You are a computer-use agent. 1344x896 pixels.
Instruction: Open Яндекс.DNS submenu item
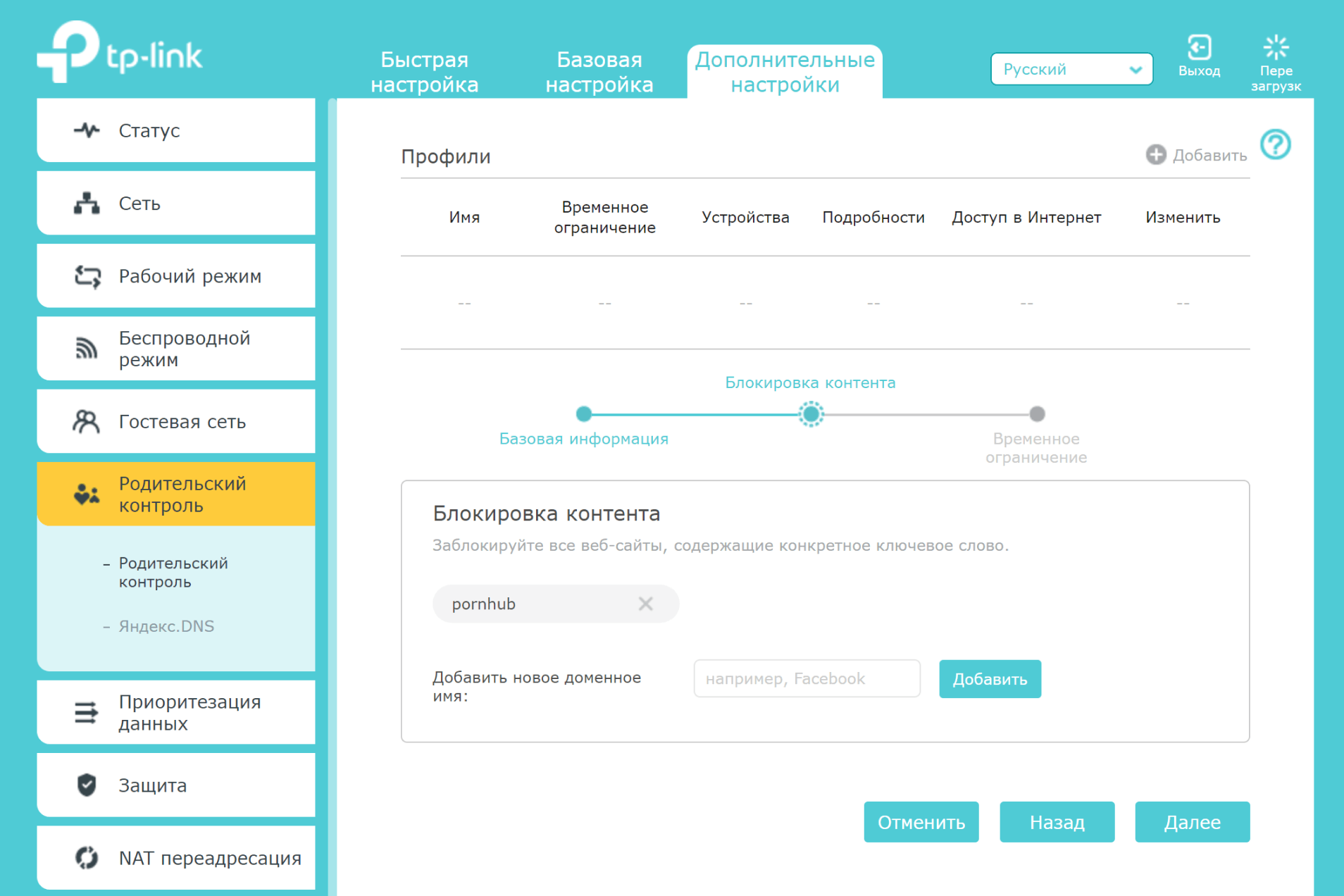coord(166,626)
